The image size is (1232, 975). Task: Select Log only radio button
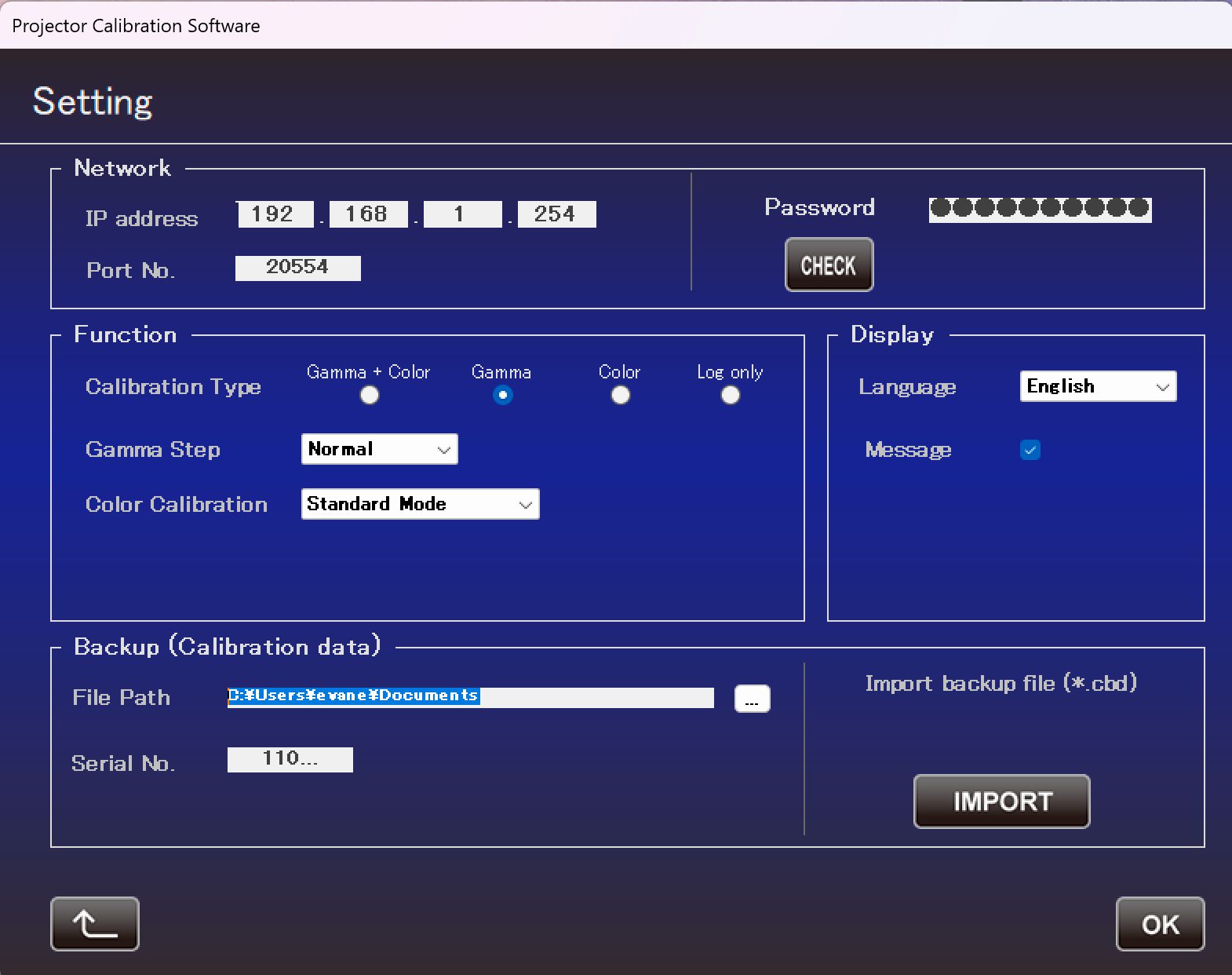click(x=731, y=395)
